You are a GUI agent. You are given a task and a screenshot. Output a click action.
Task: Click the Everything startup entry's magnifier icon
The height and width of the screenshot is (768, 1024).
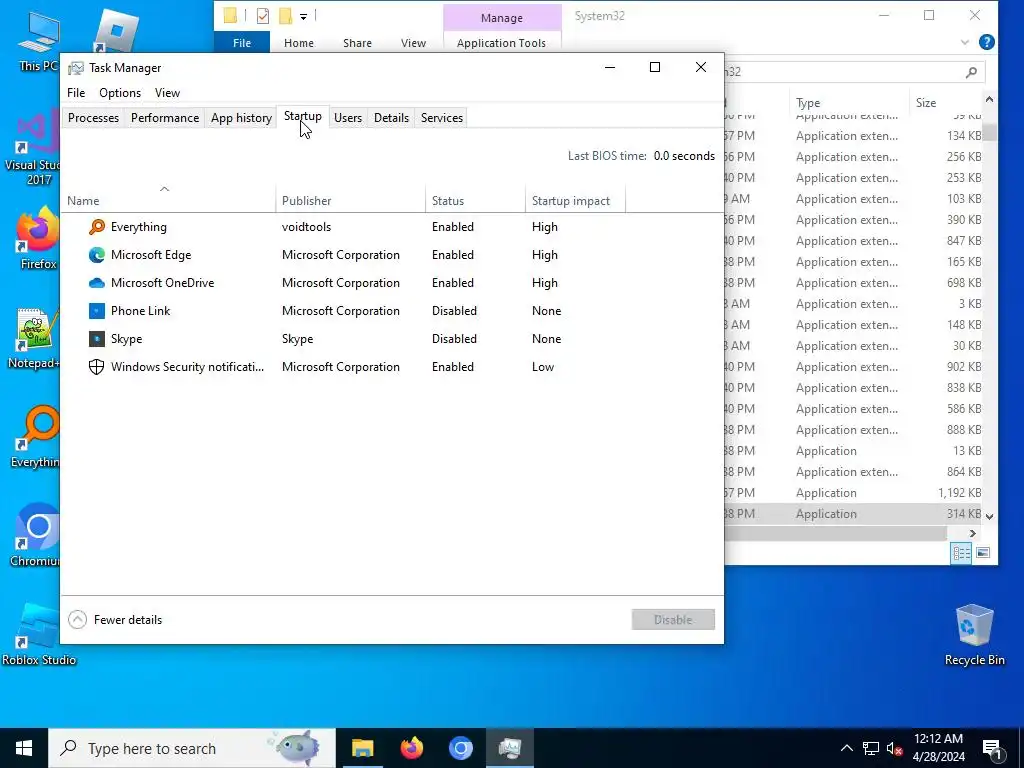pyautogui.click(x=97, y=227)
